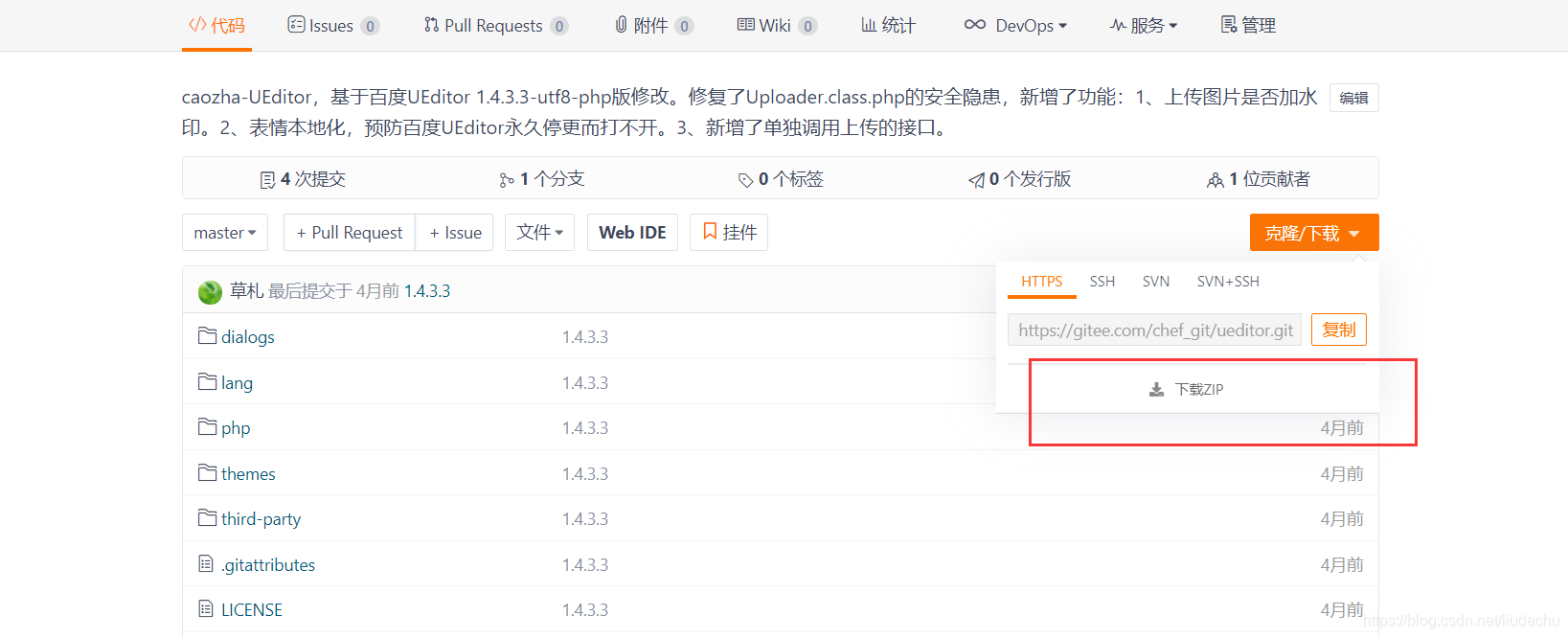This screenshot has height=638, width=1568.
Task: Click the repository URL input field
Action: pos(1155,330)
